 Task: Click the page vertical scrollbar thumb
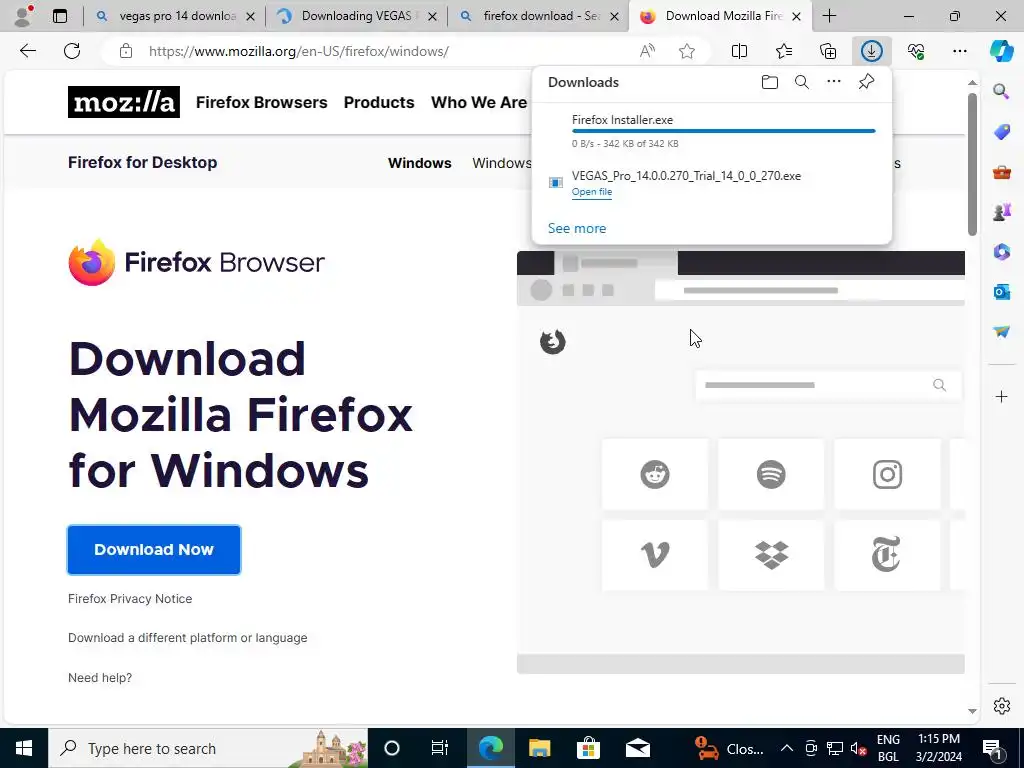[972, 163]
